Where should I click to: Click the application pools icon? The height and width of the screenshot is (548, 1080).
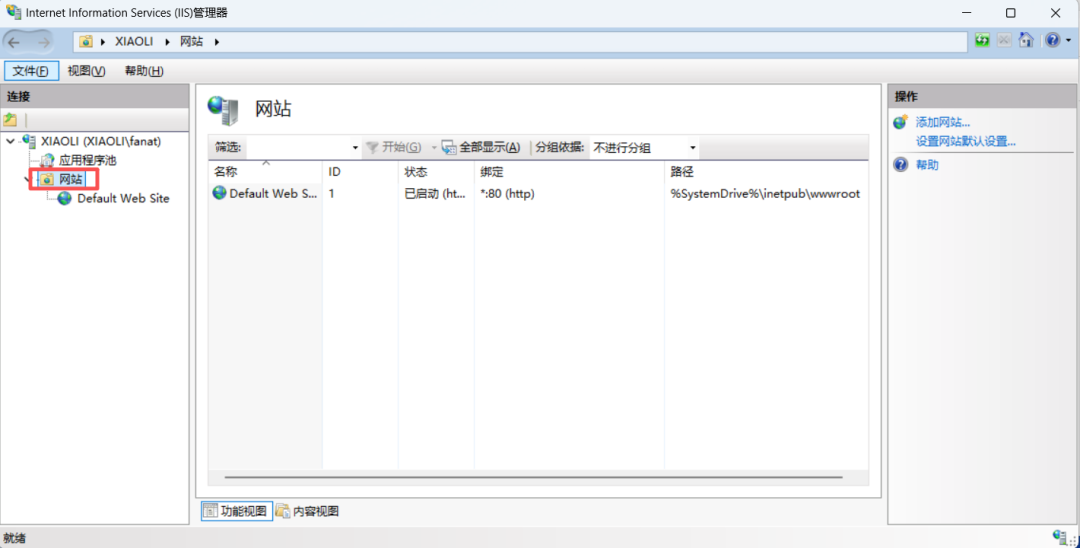[47, 160]
